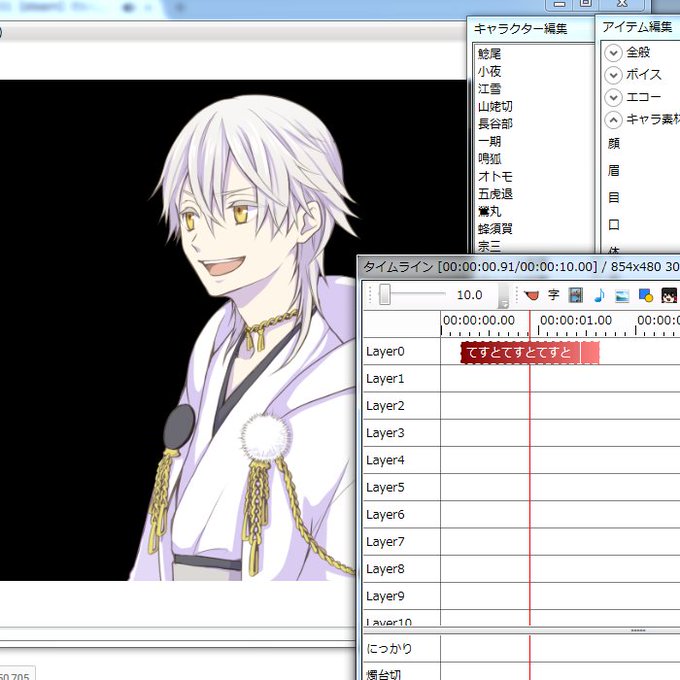Select character 鳴狐 in the list

tap(490, 159)
